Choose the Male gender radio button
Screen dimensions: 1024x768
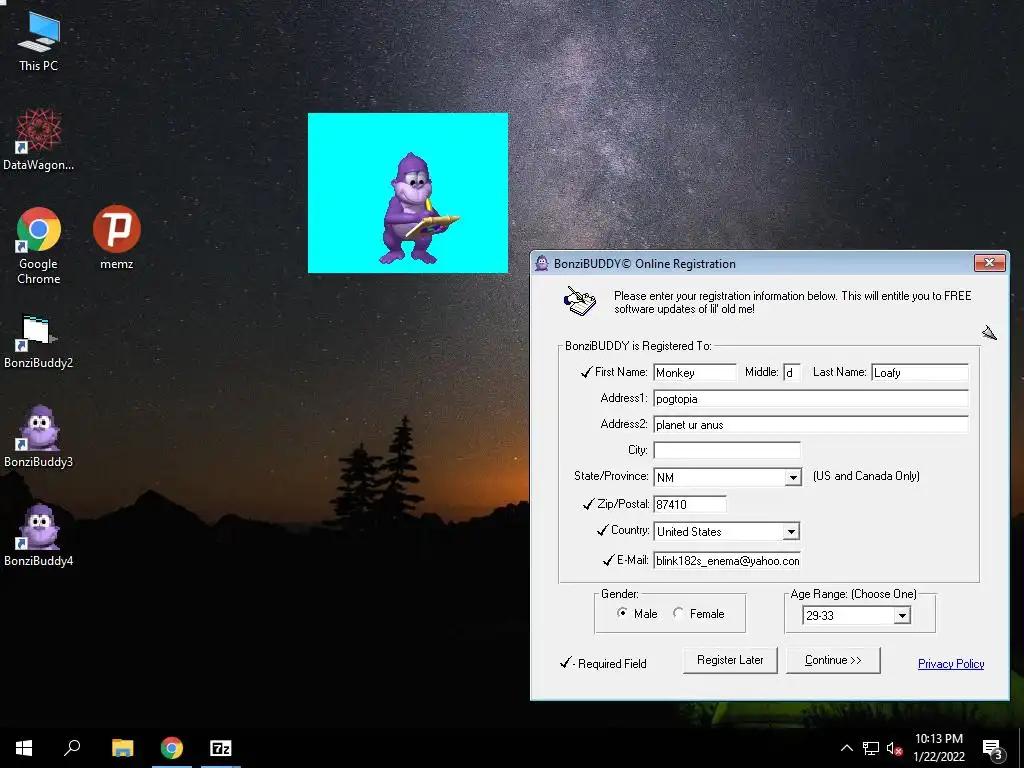click(622, 613)
